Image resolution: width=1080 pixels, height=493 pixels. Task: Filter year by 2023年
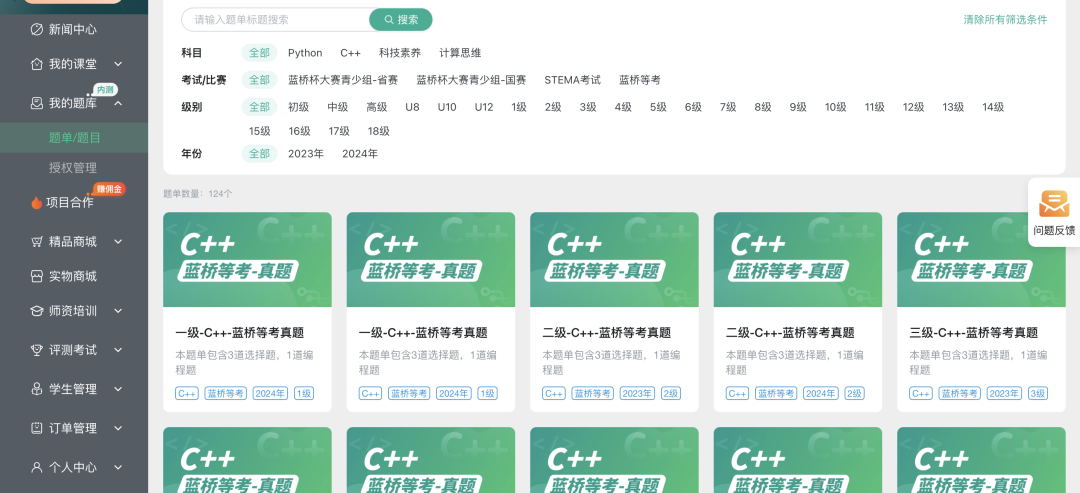tap(306, 154)
